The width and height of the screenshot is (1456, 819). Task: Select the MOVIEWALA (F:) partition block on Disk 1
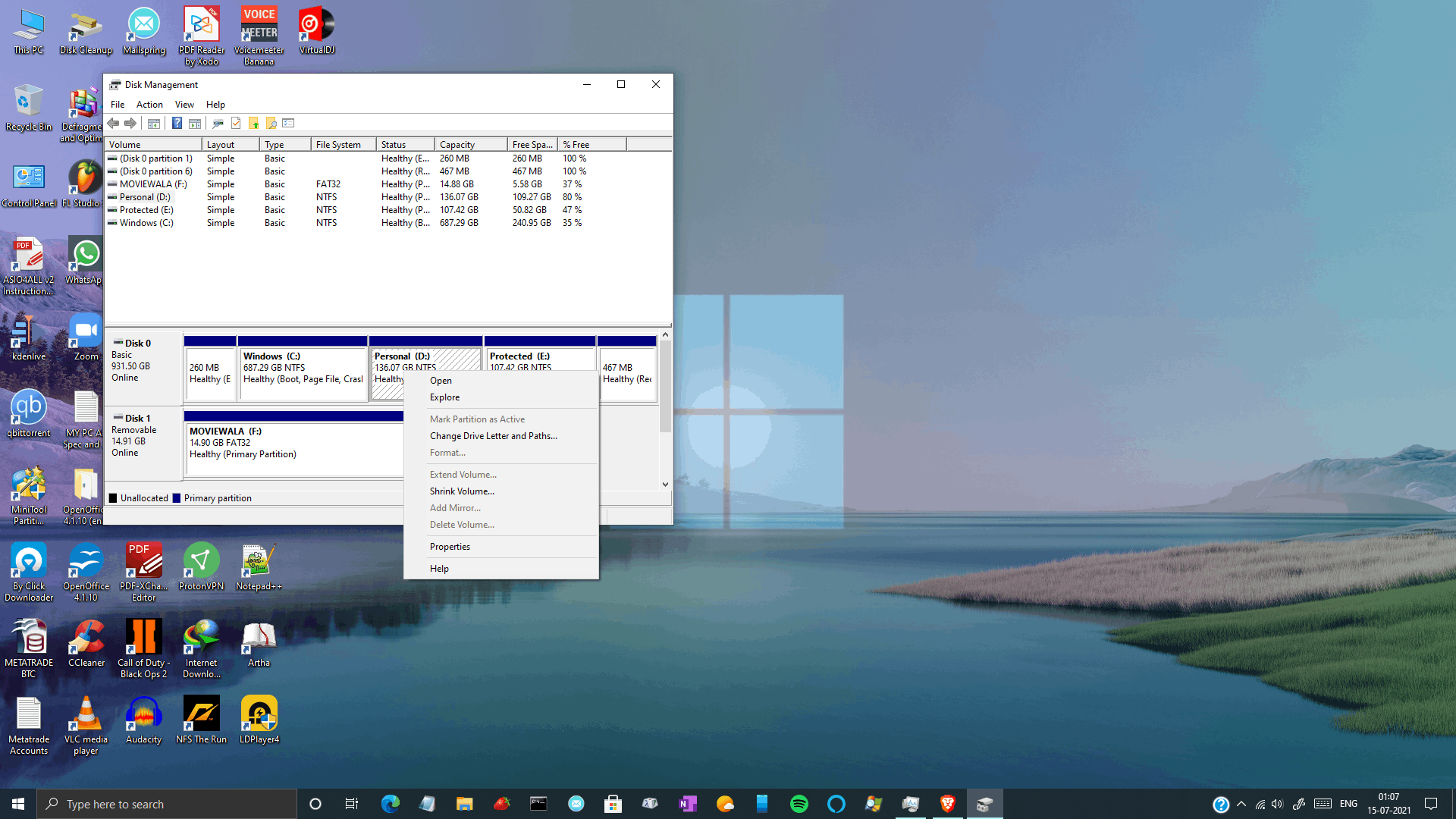coord(293,443)
